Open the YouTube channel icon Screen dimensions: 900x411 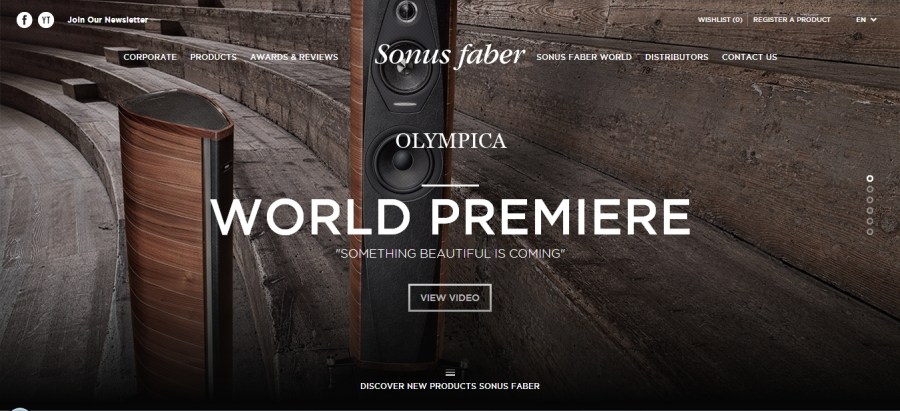(46, 20)
